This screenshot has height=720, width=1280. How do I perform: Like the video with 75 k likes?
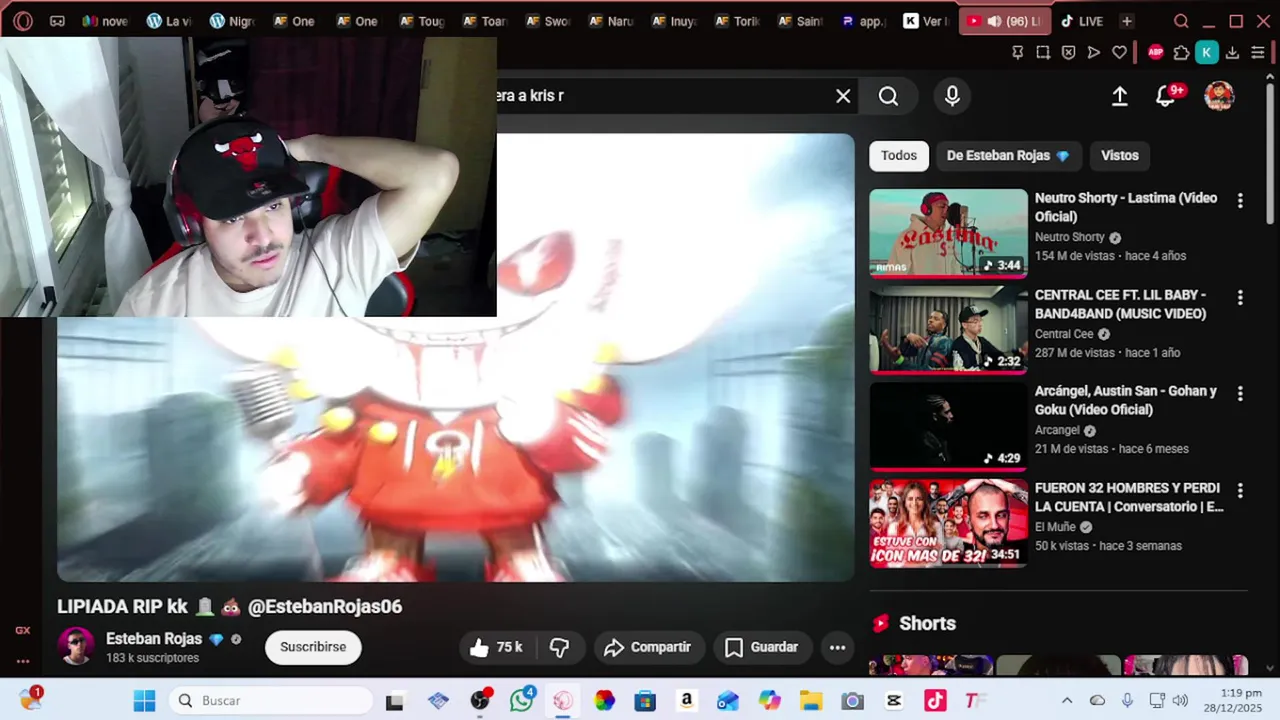497,647
